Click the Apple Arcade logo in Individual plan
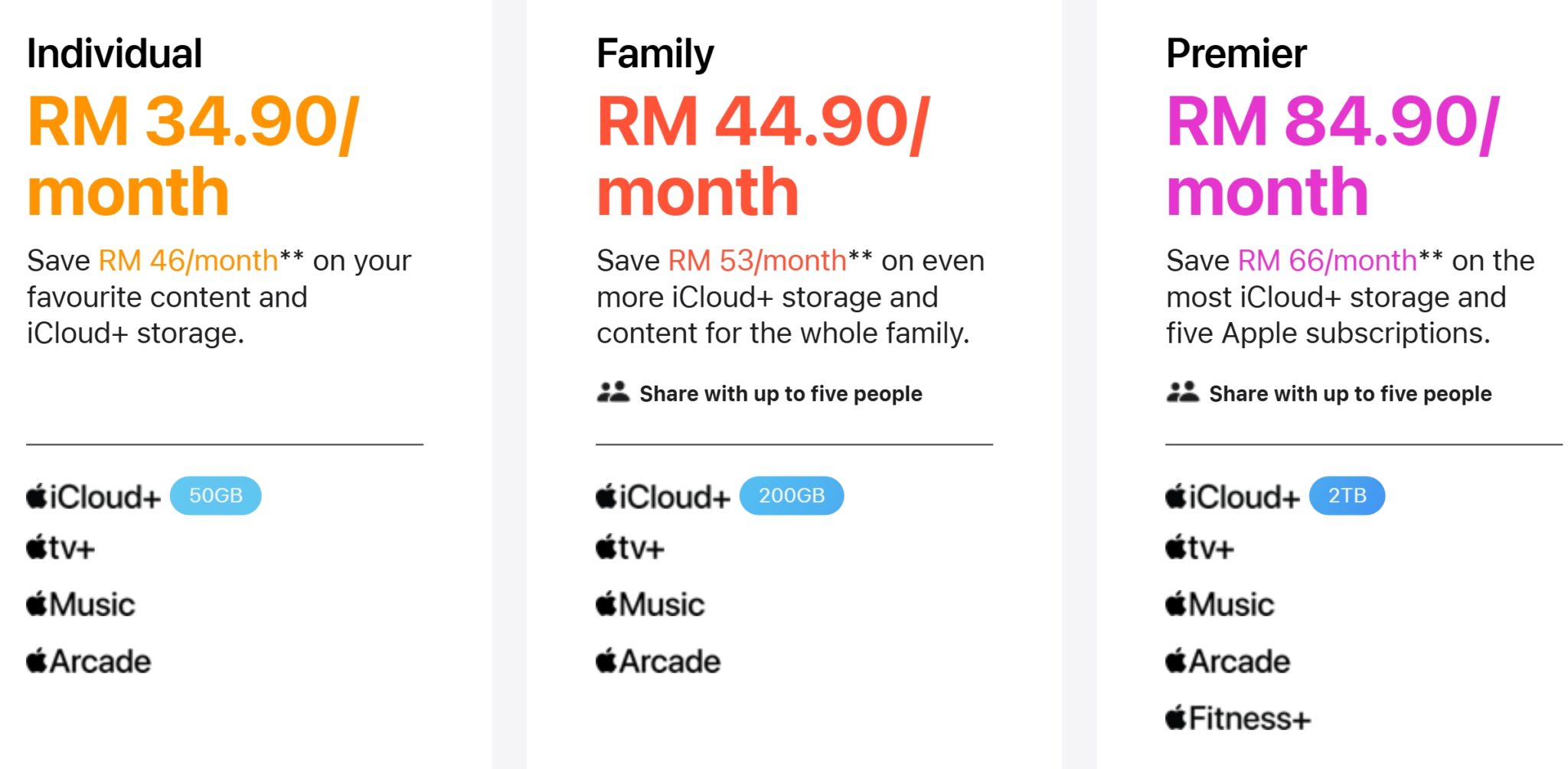 coord(89,662)
